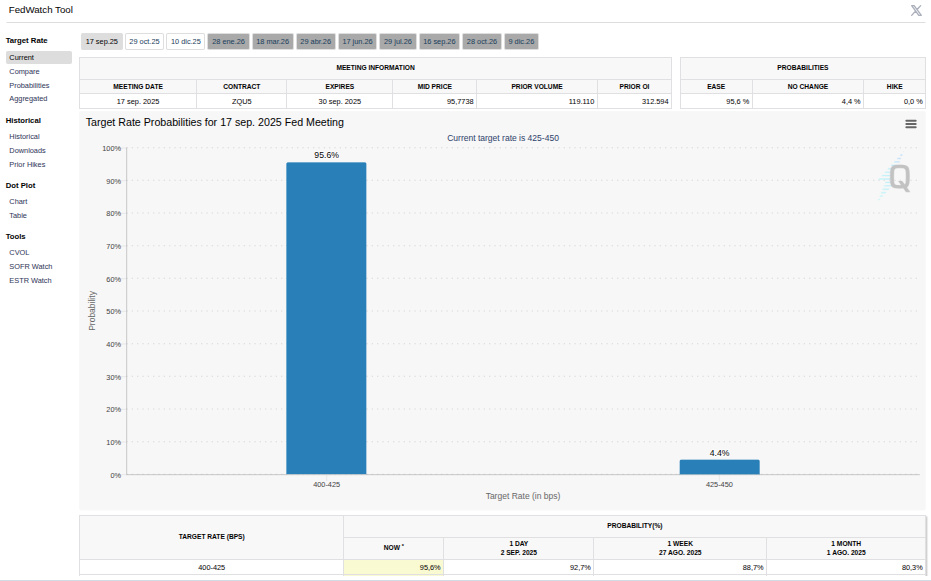
Task: Select the highlighted NOW 95,6% cell
Action: coord(393,567)
